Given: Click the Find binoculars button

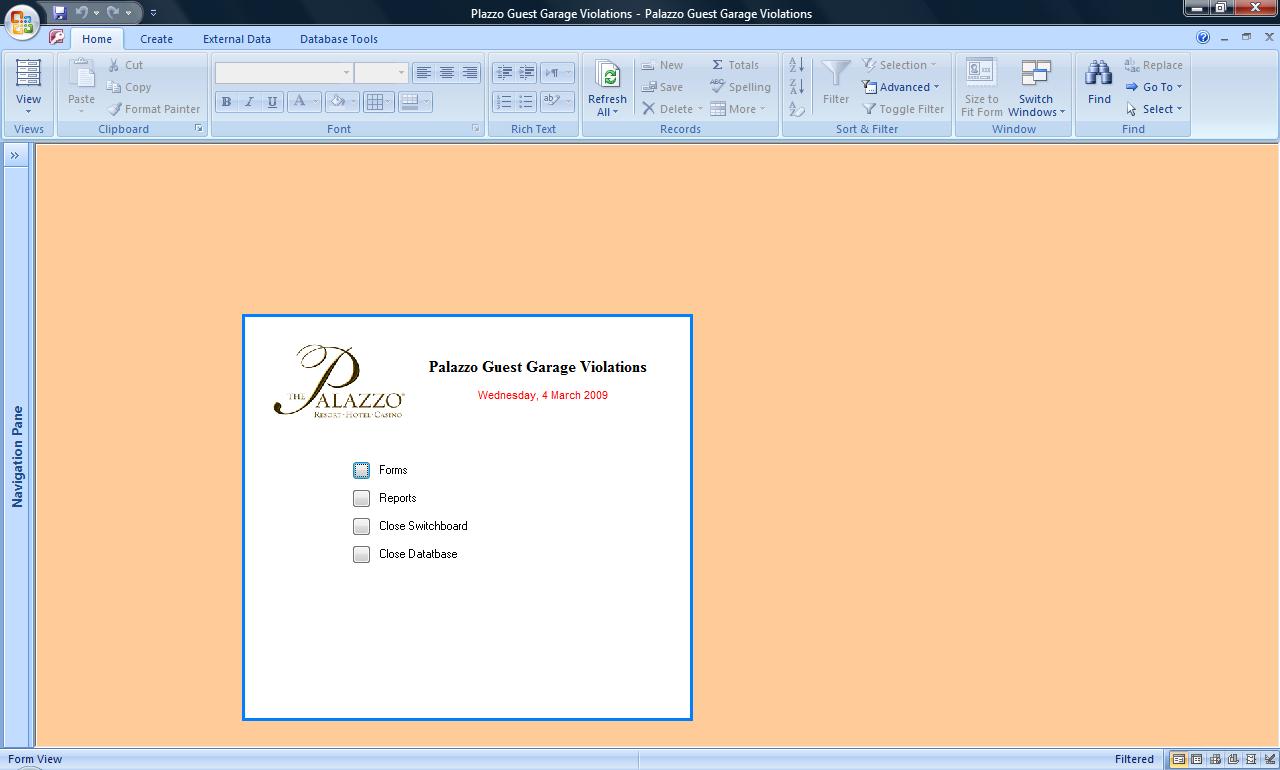Looking at the screenshot, I should (x=1099, y=82).
